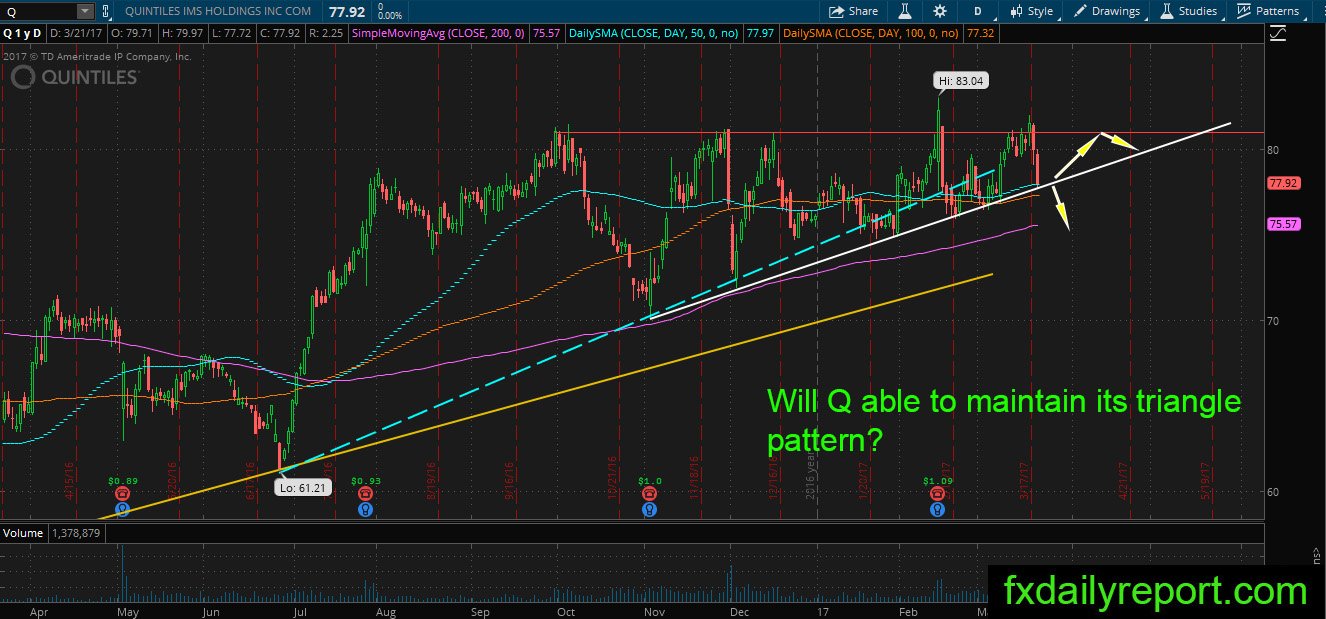Click the Share button

tap(853, 11)
